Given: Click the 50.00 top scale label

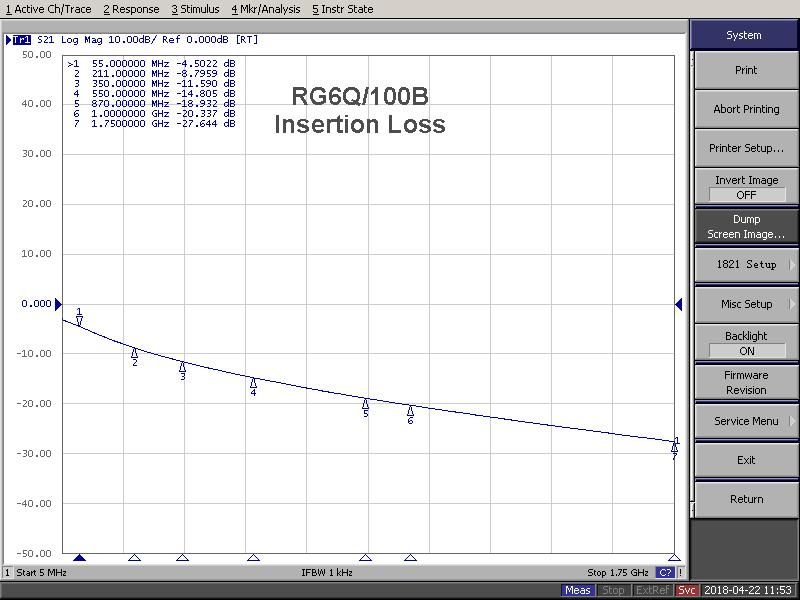Looking at the screenshot, I should 37,55.
